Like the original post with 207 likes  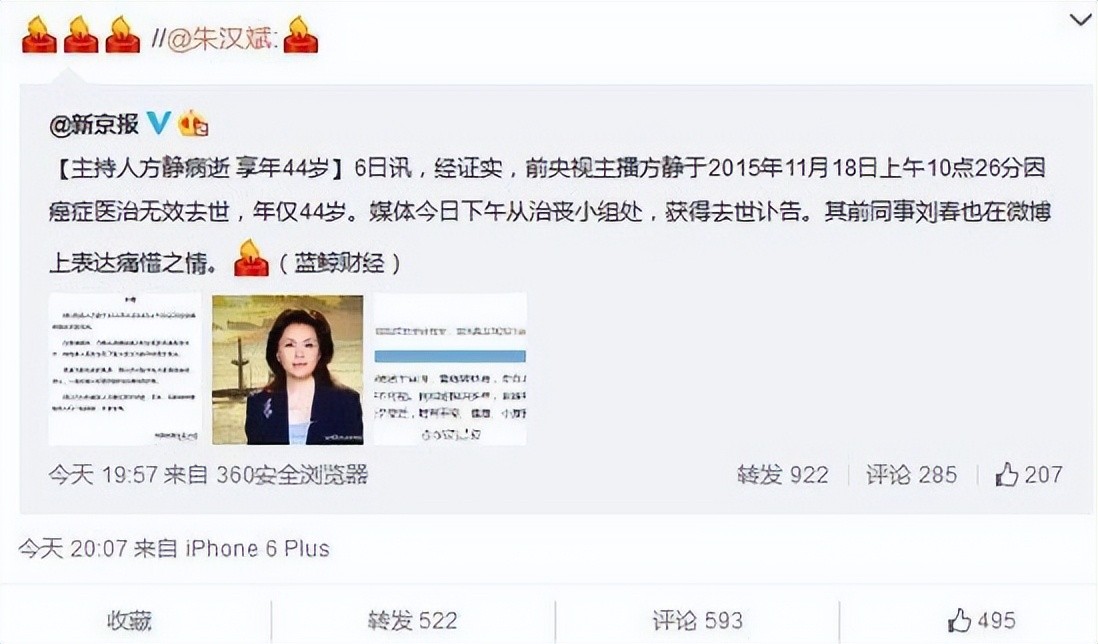[1029, 475]
